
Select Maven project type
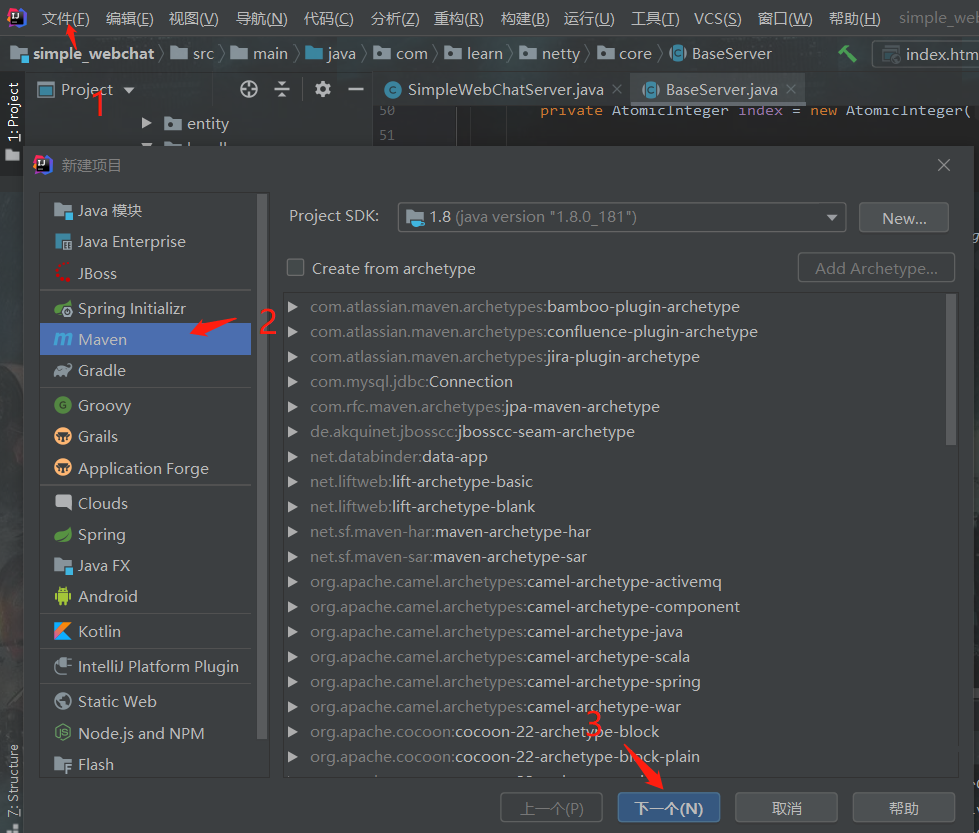[x=145, y=339]
